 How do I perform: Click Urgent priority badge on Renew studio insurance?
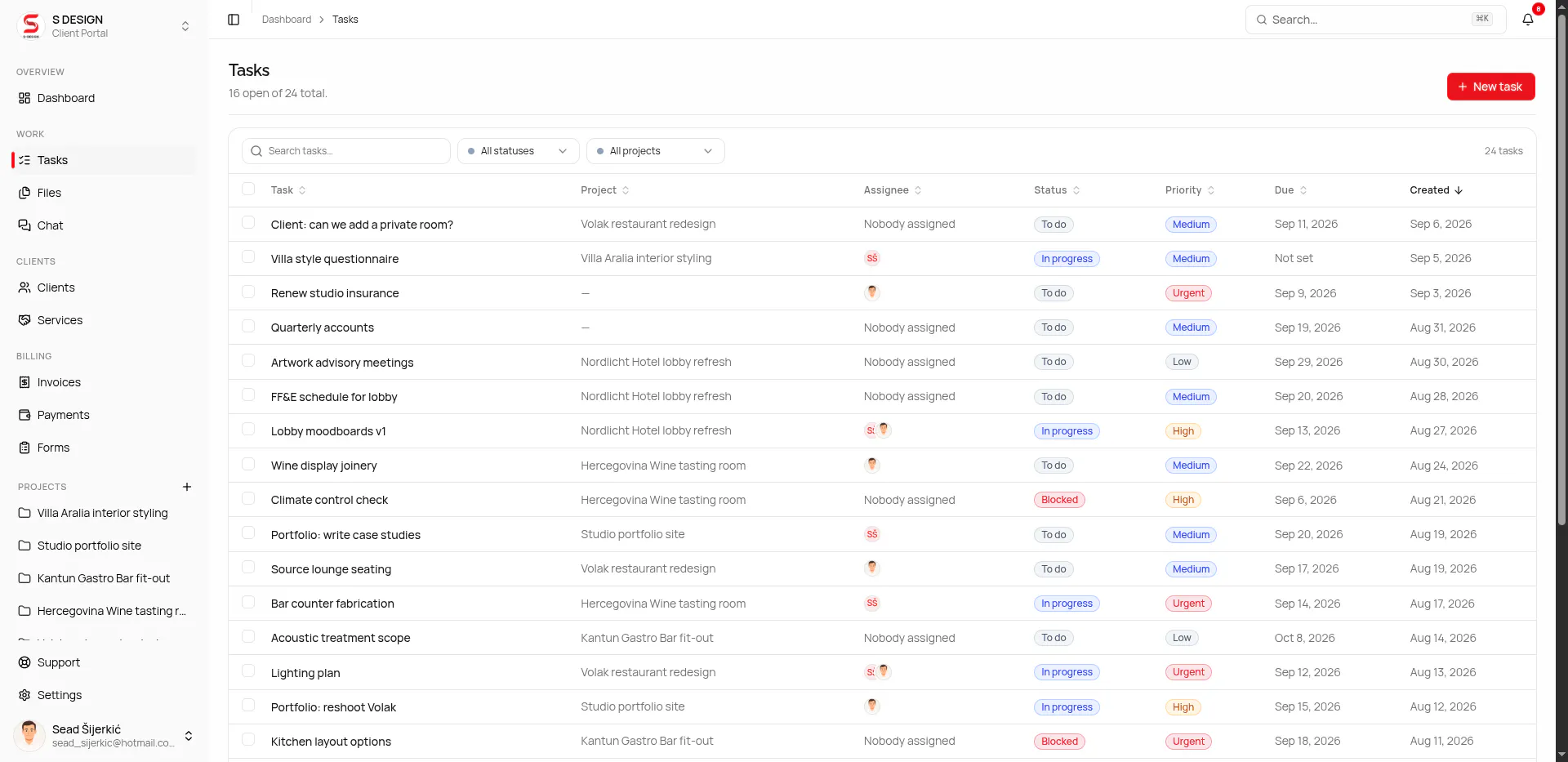(1188, 293)
